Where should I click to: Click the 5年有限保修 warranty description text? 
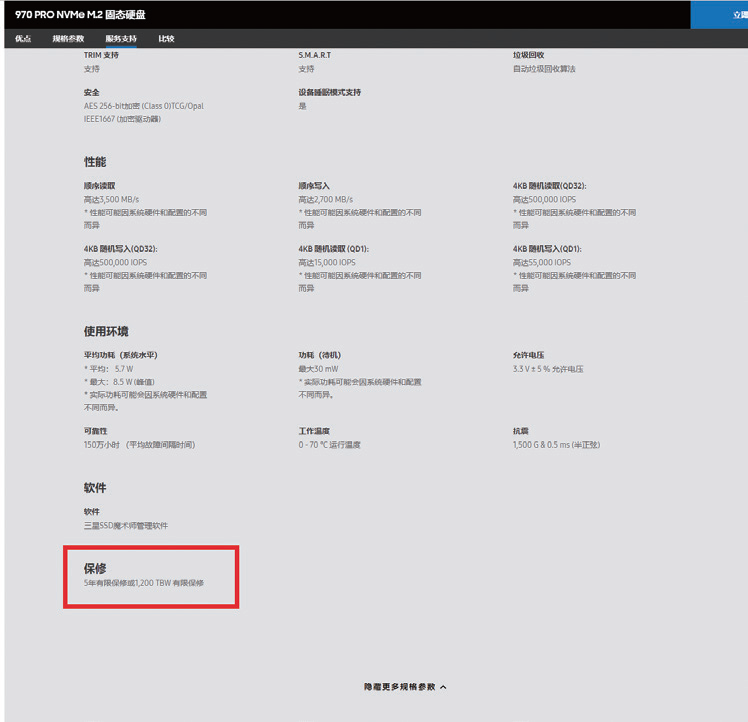(x=144, y=583)
